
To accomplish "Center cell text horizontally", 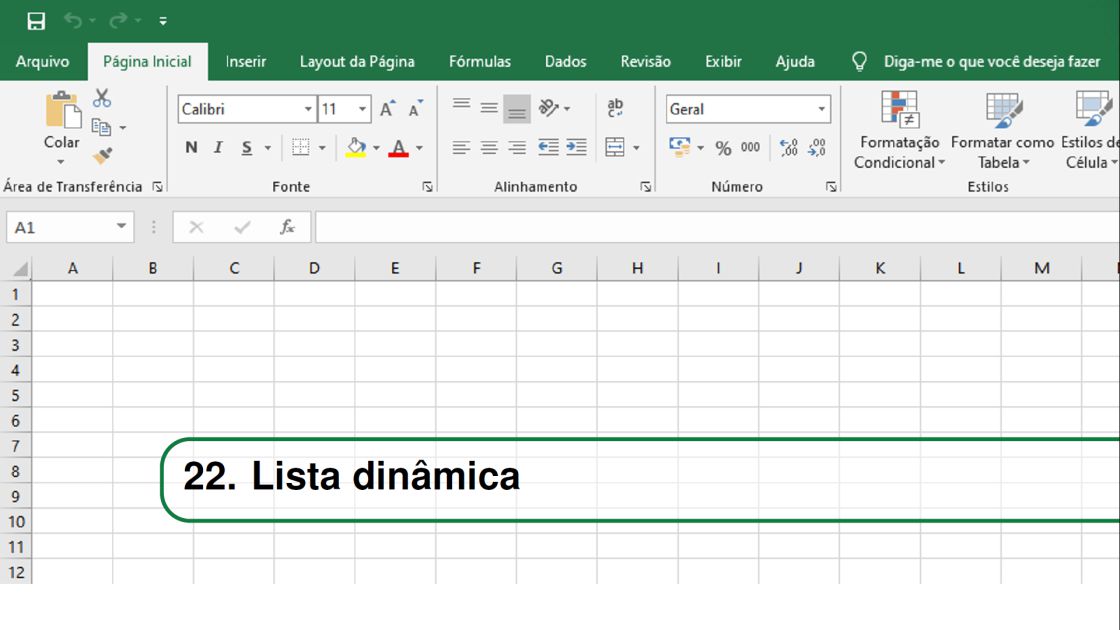I will pos(489,148).
